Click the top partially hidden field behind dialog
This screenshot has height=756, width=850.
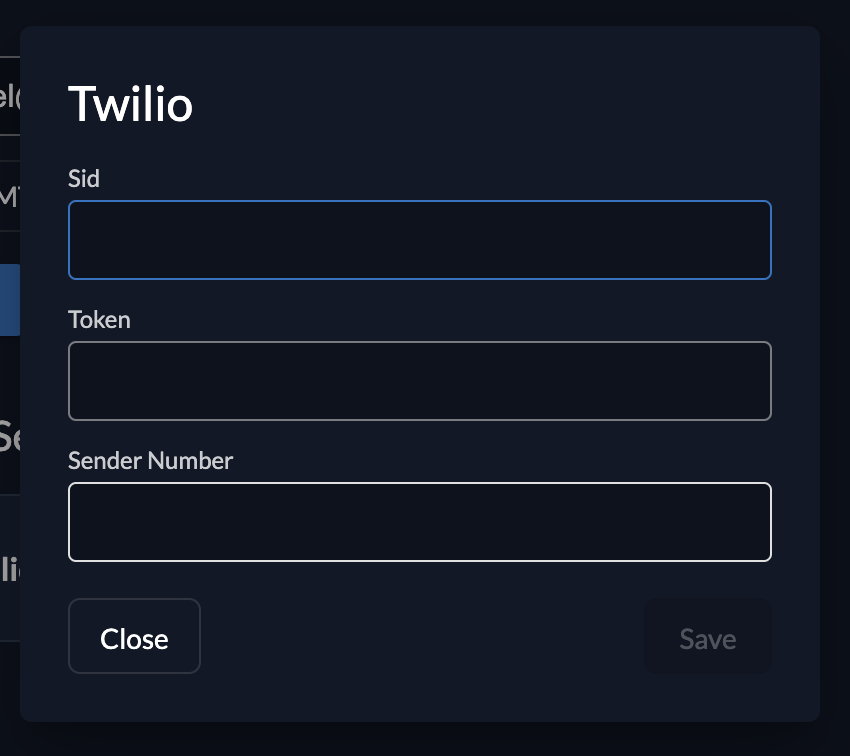tap(9, 98)
